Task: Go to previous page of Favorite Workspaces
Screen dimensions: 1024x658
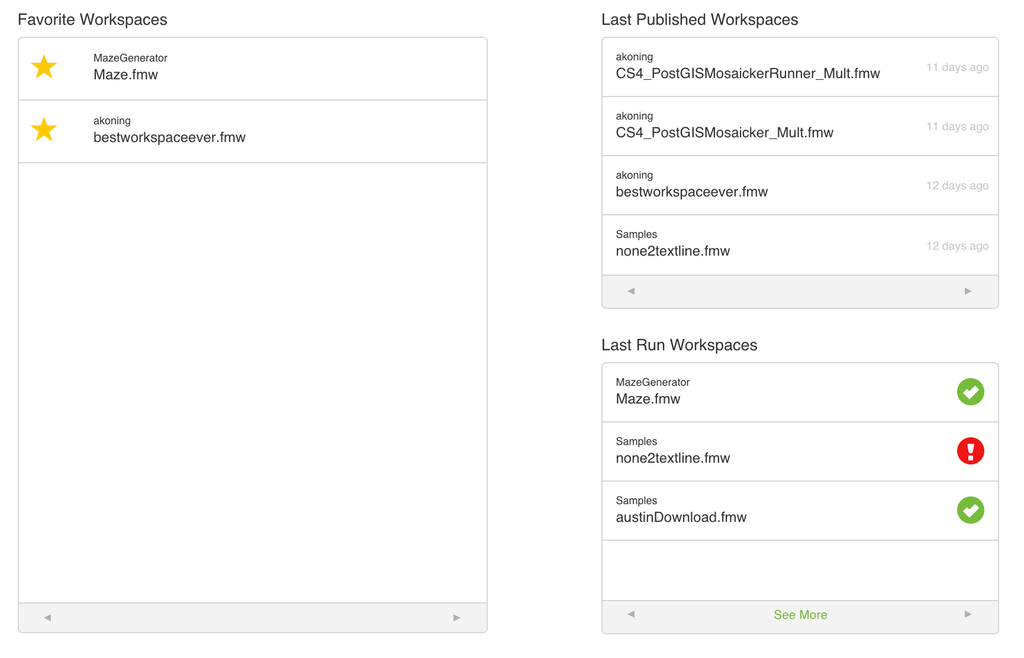Action: coord(47,618)
